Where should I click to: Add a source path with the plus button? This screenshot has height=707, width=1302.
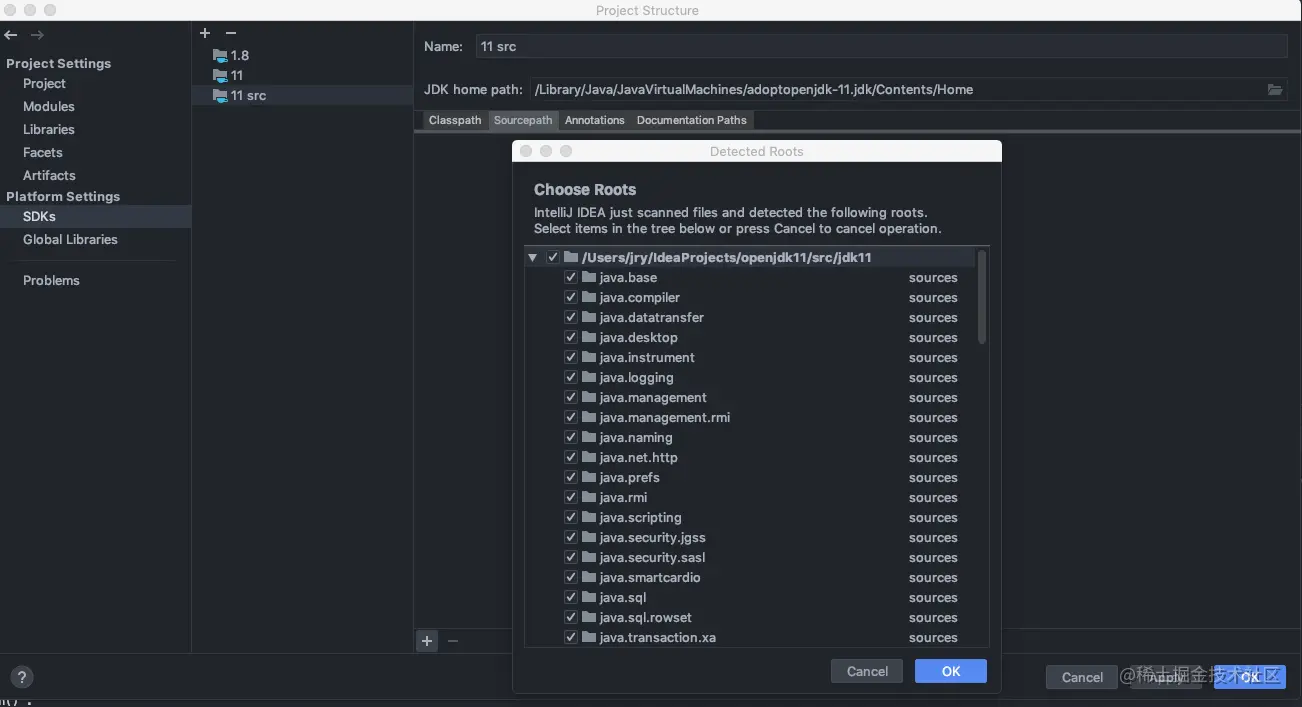click(427, 641)
